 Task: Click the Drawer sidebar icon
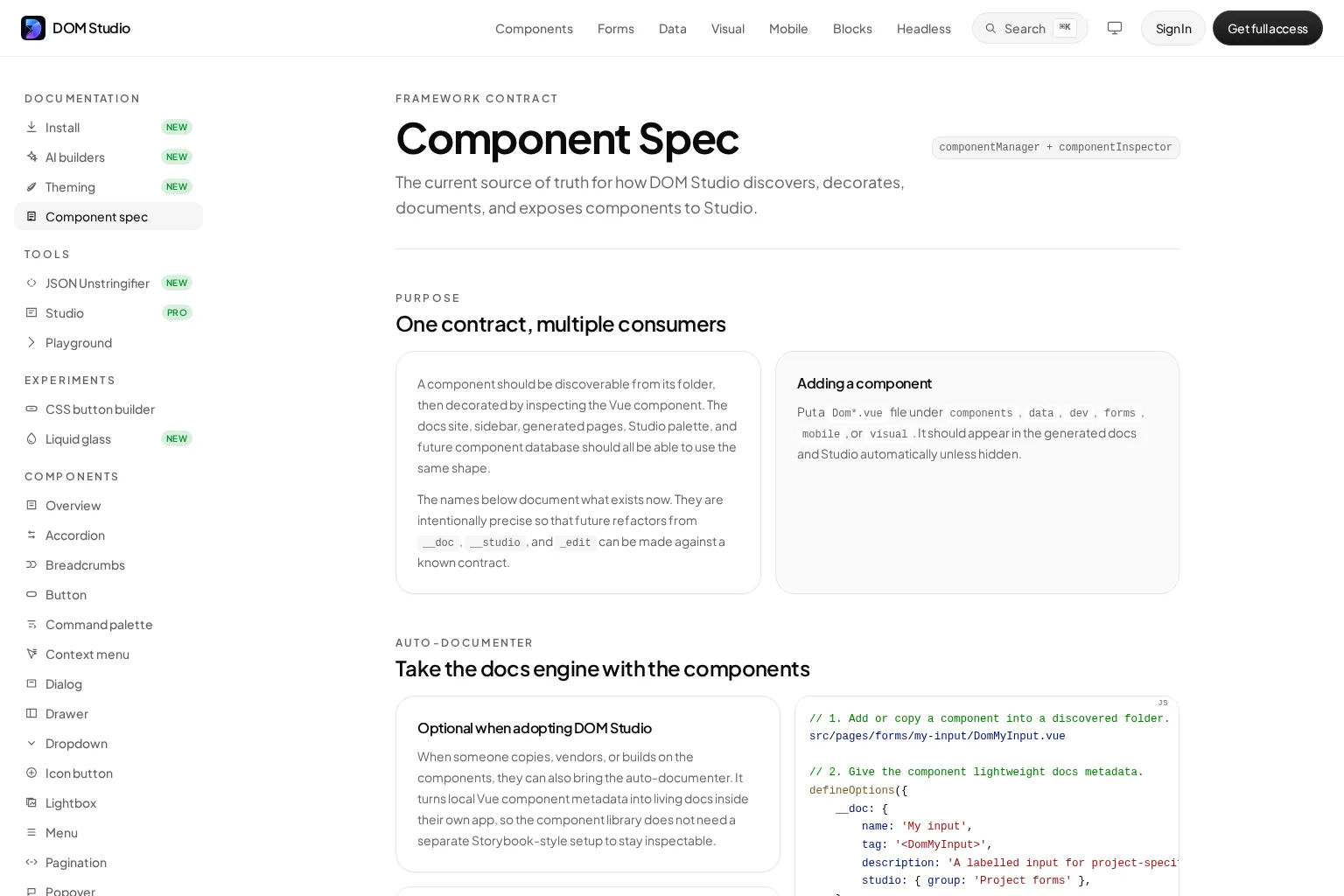click(31, 713)
